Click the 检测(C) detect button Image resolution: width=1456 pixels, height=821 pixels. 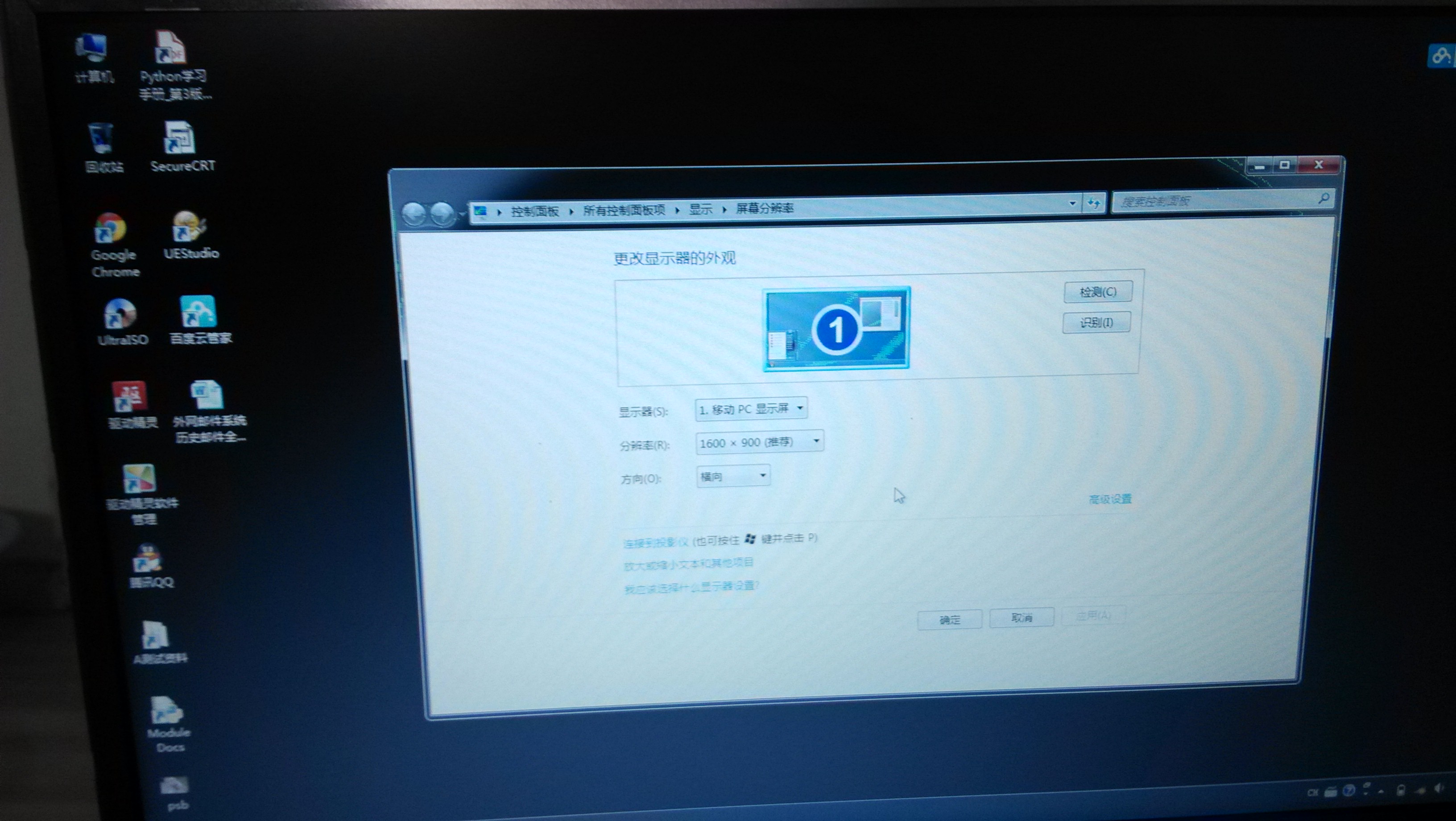[1097, 292]
